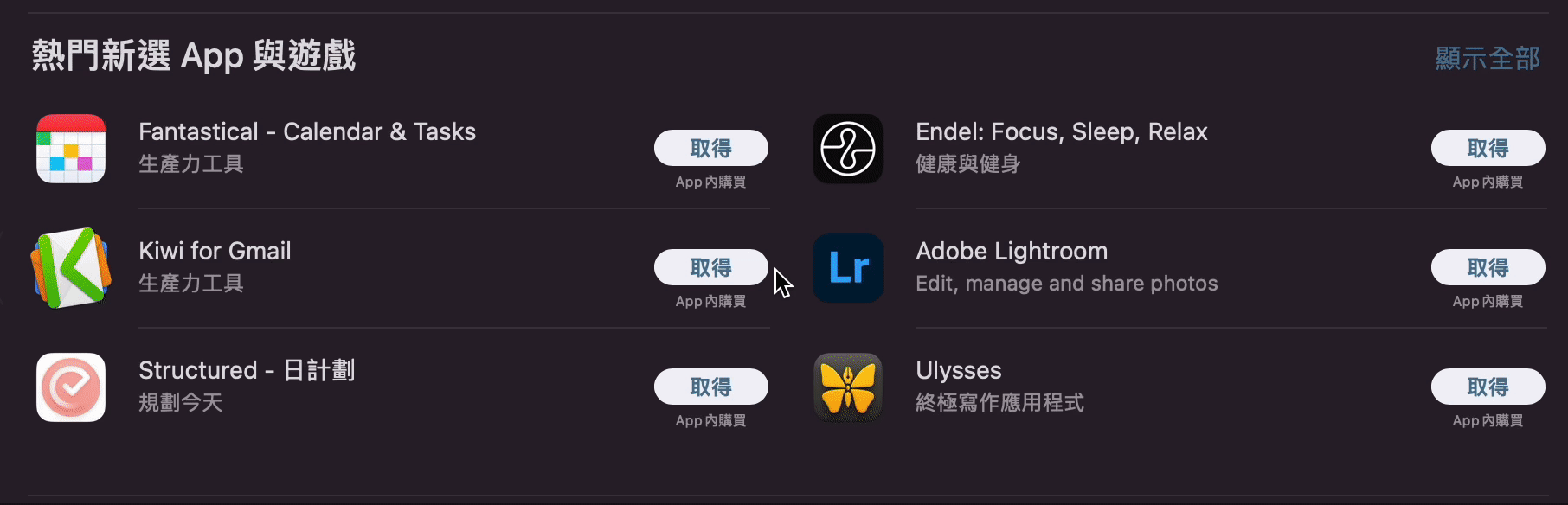Click 取得 for Adobe Lightroom
The width and height of the screenshot is (1568, 505).
[1488, 267]
